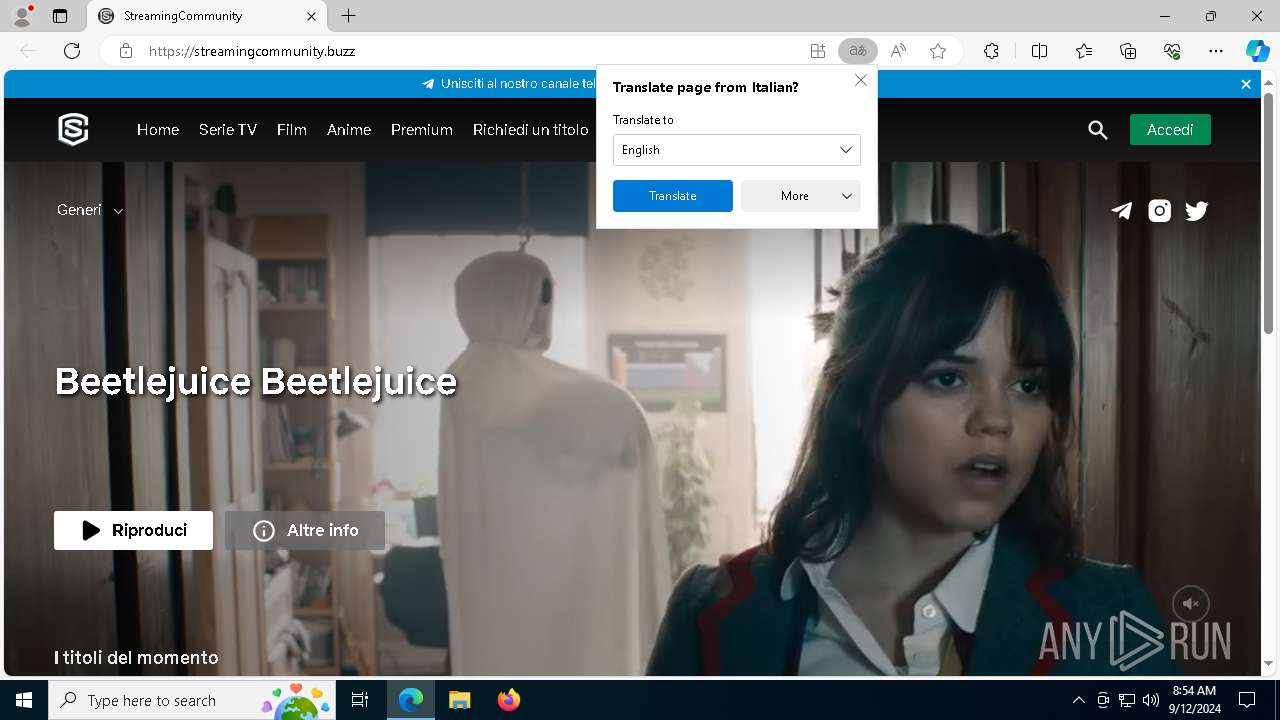Open Read aloud icon in address bar
1280x720 pixels.
pyautogui.click(x=898, y=51)
